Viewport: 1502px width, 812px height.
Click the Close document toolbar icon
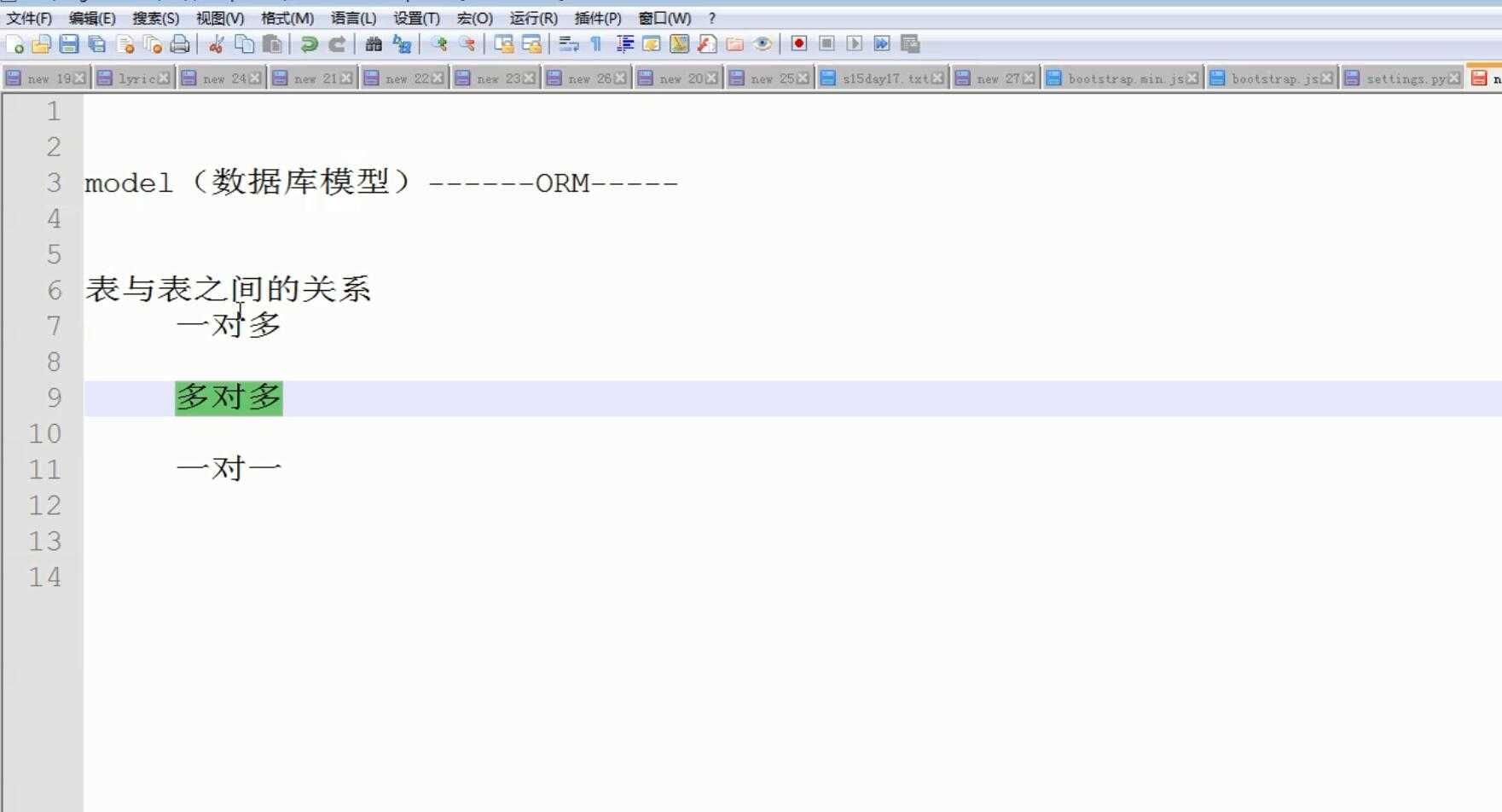pos(125,44)
